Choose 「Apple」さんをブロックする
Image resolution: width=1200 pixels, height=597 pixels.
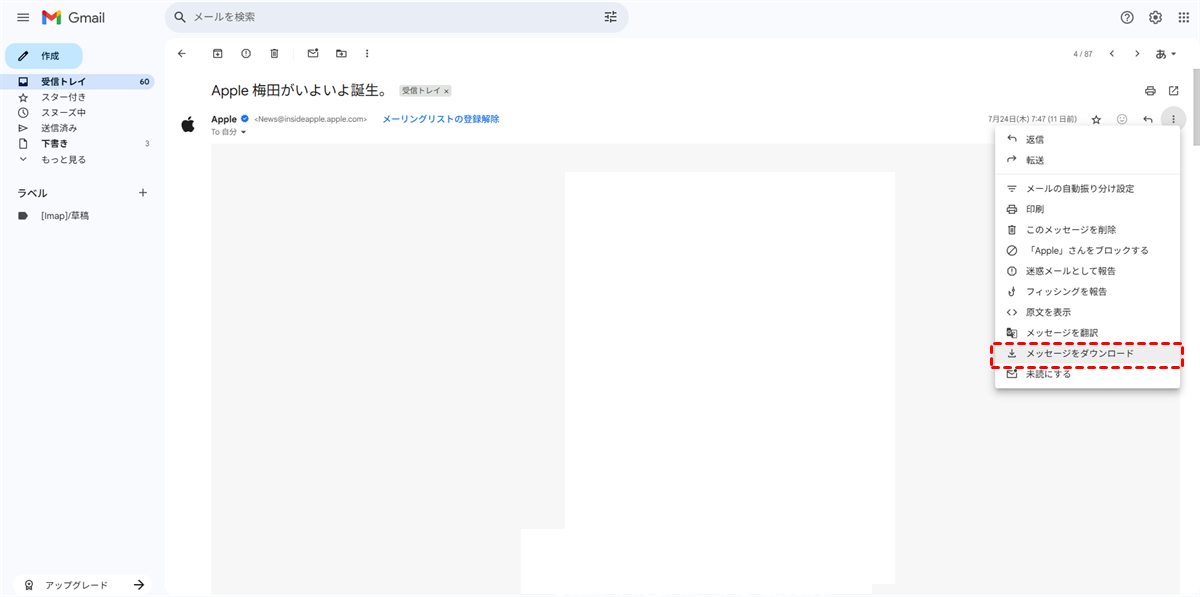click(x=1087, y=250)
